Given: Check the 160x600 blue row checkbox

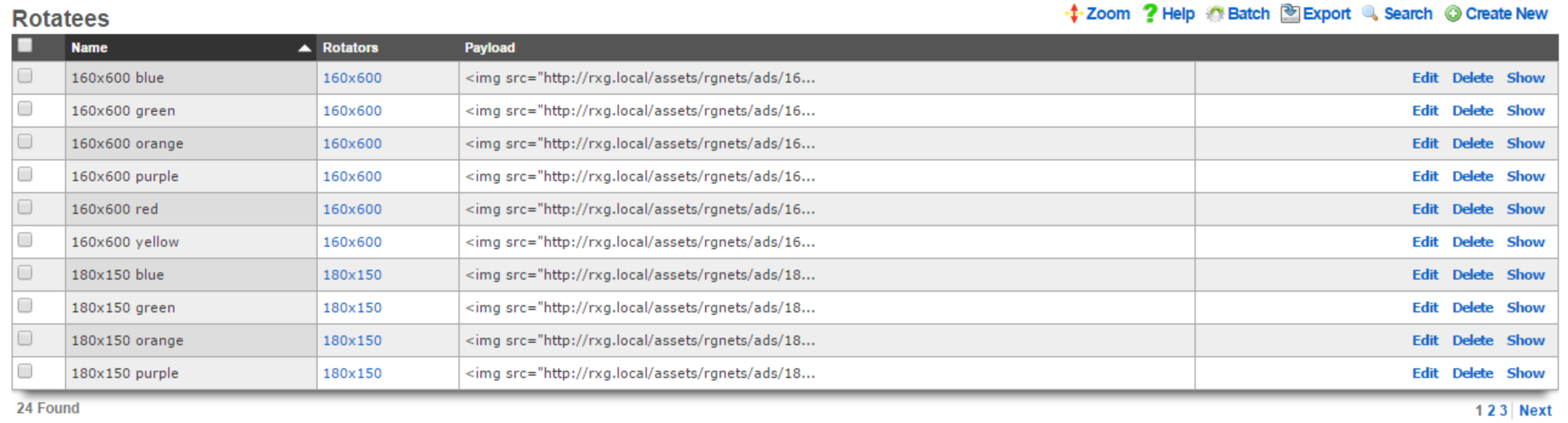Looking at the screenshot, I should [25, 76].
